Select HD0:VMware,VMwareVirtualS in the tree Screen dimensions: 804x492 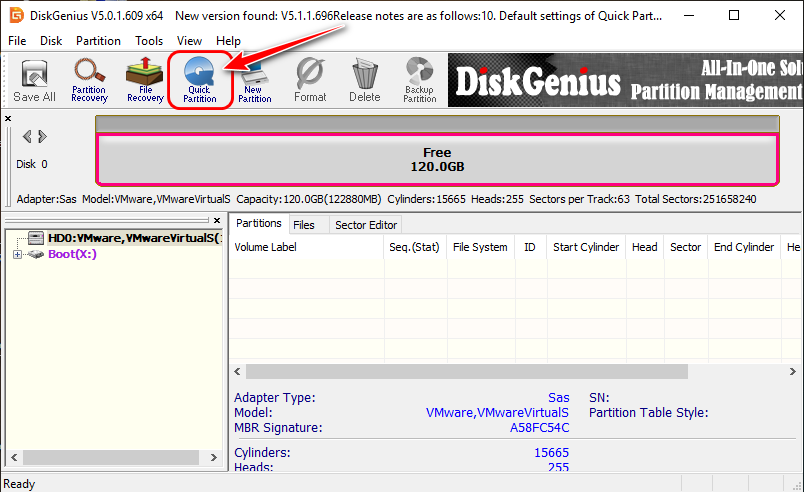click(135, 238)
